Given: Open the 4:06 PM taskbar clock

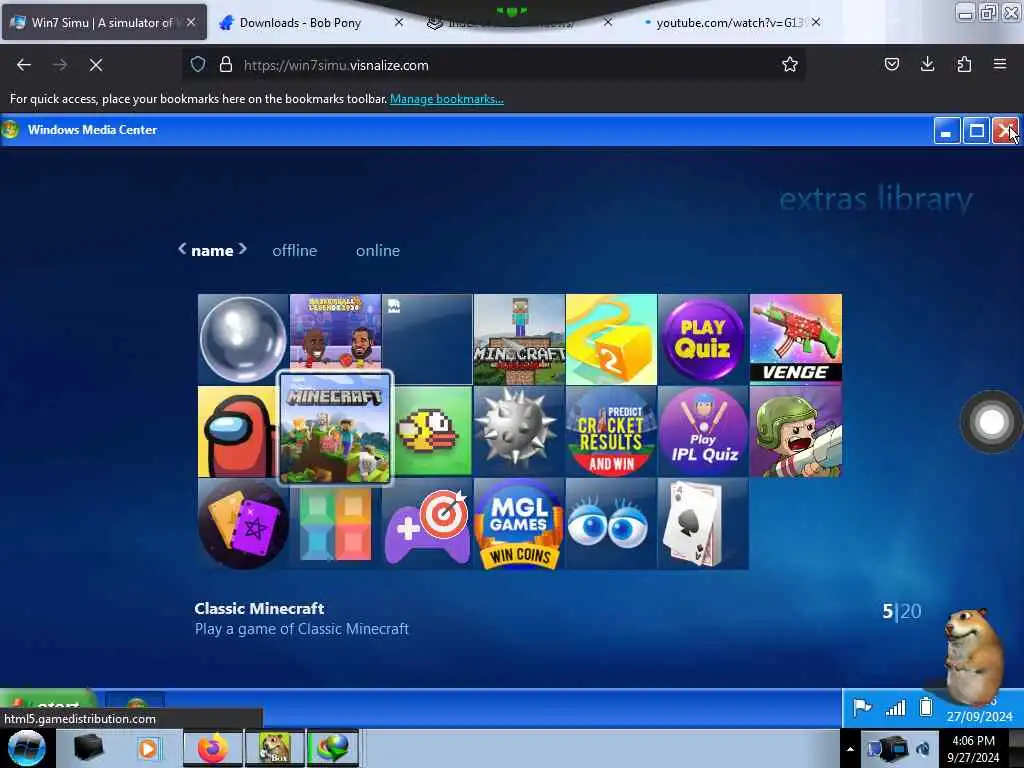Looking at the screenshot, I should click(x=973, y=749).
